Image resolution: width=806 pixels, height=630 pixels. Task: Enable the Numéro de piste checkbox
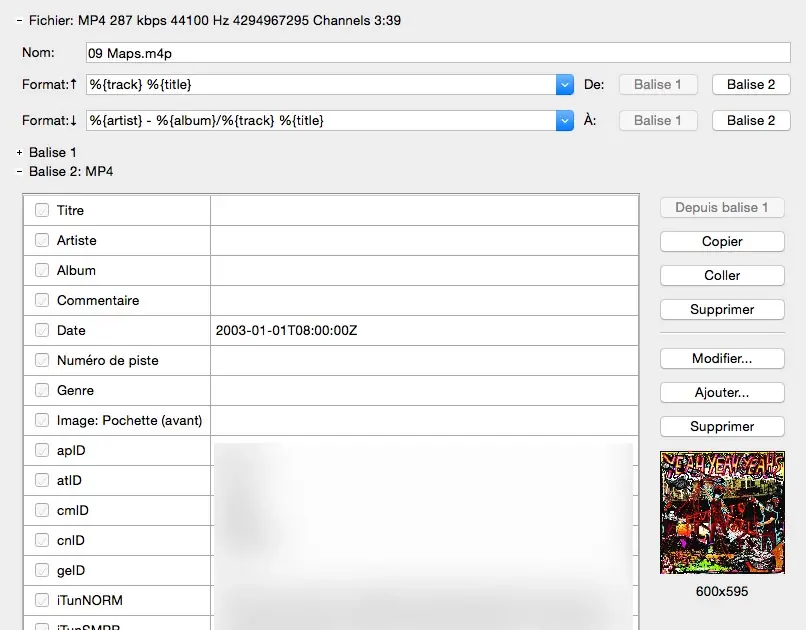tap(40, 360)
